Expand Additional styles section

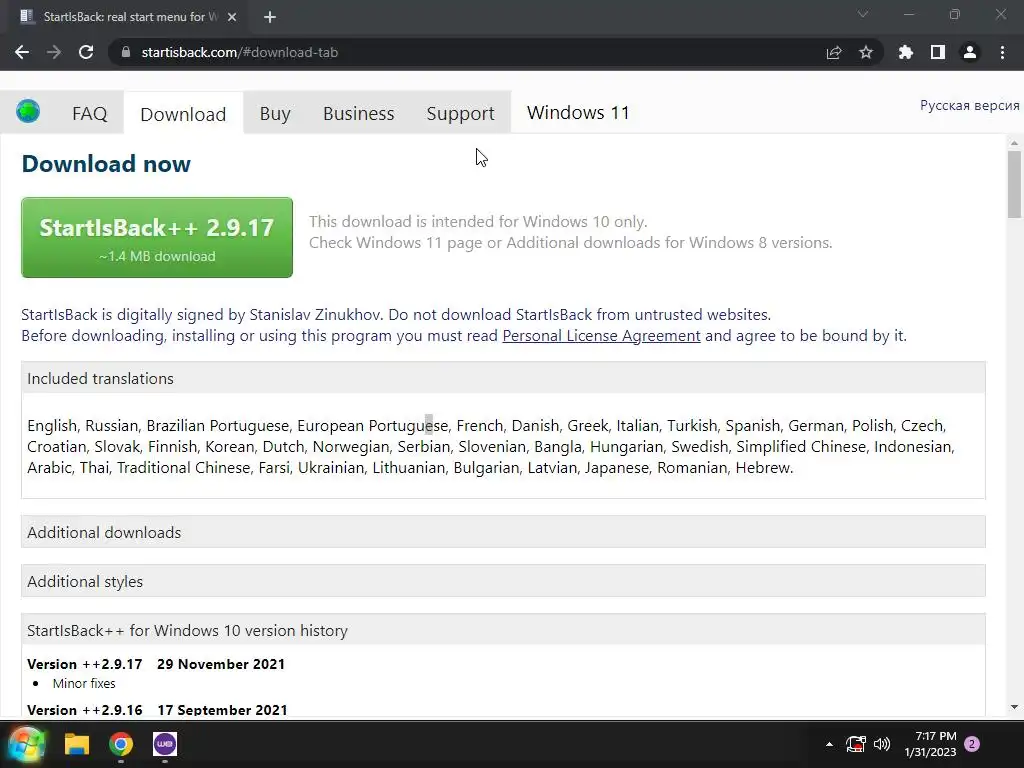pos(503,581)
